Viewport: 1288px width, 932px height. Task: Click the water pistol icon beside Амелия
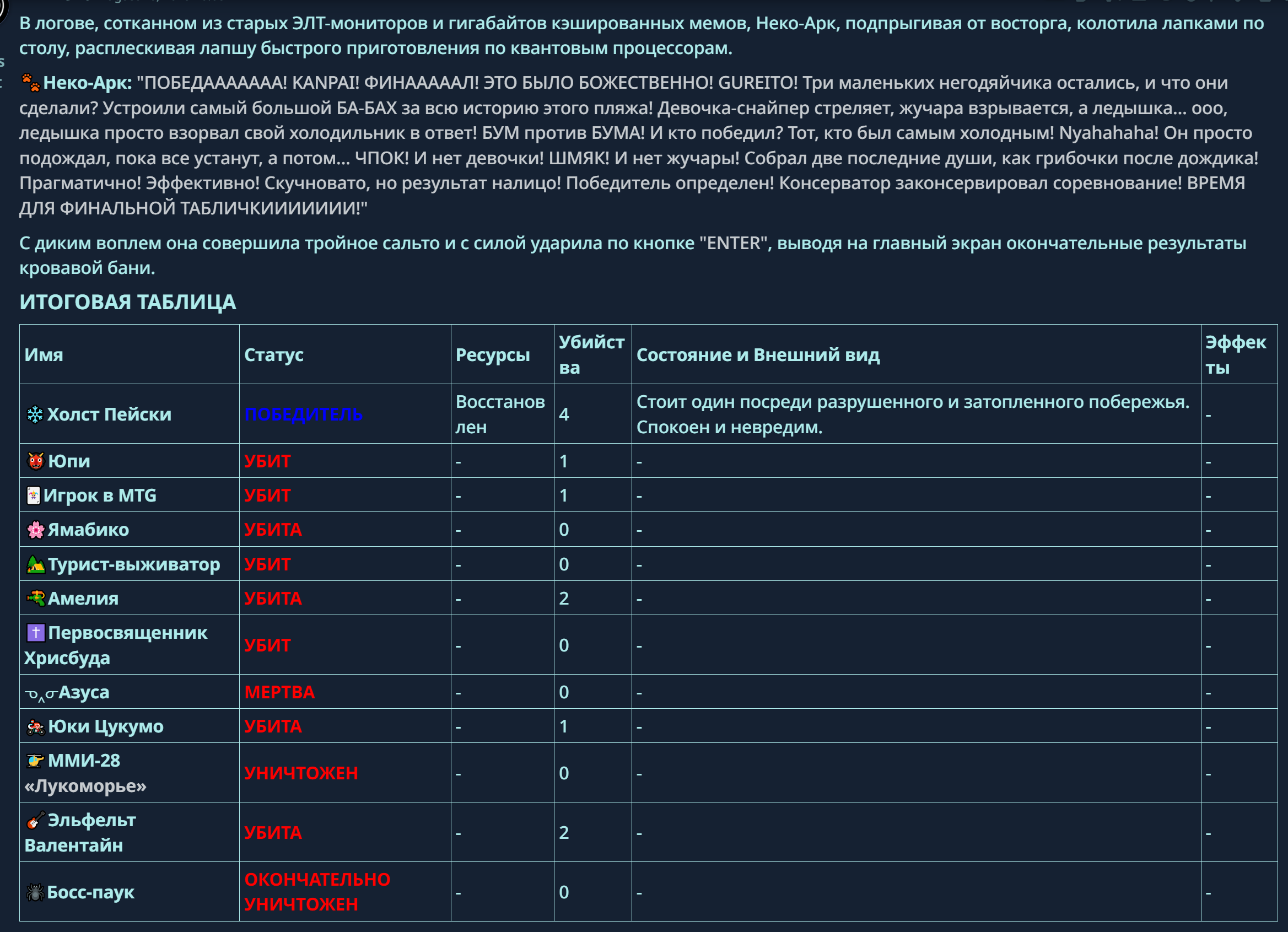[x=36, y=599]
